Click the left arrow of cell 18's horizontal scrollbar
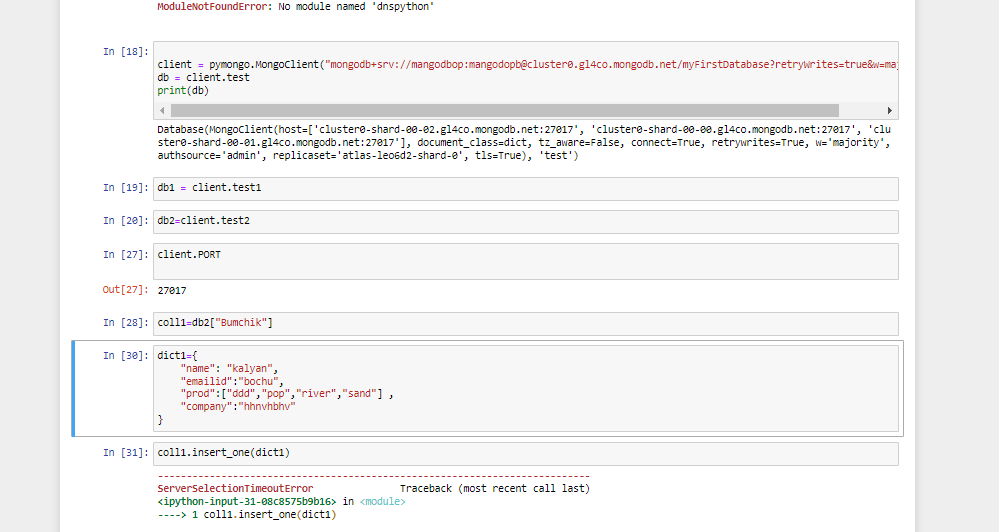999x532 pixels. (x=163, y=110)
